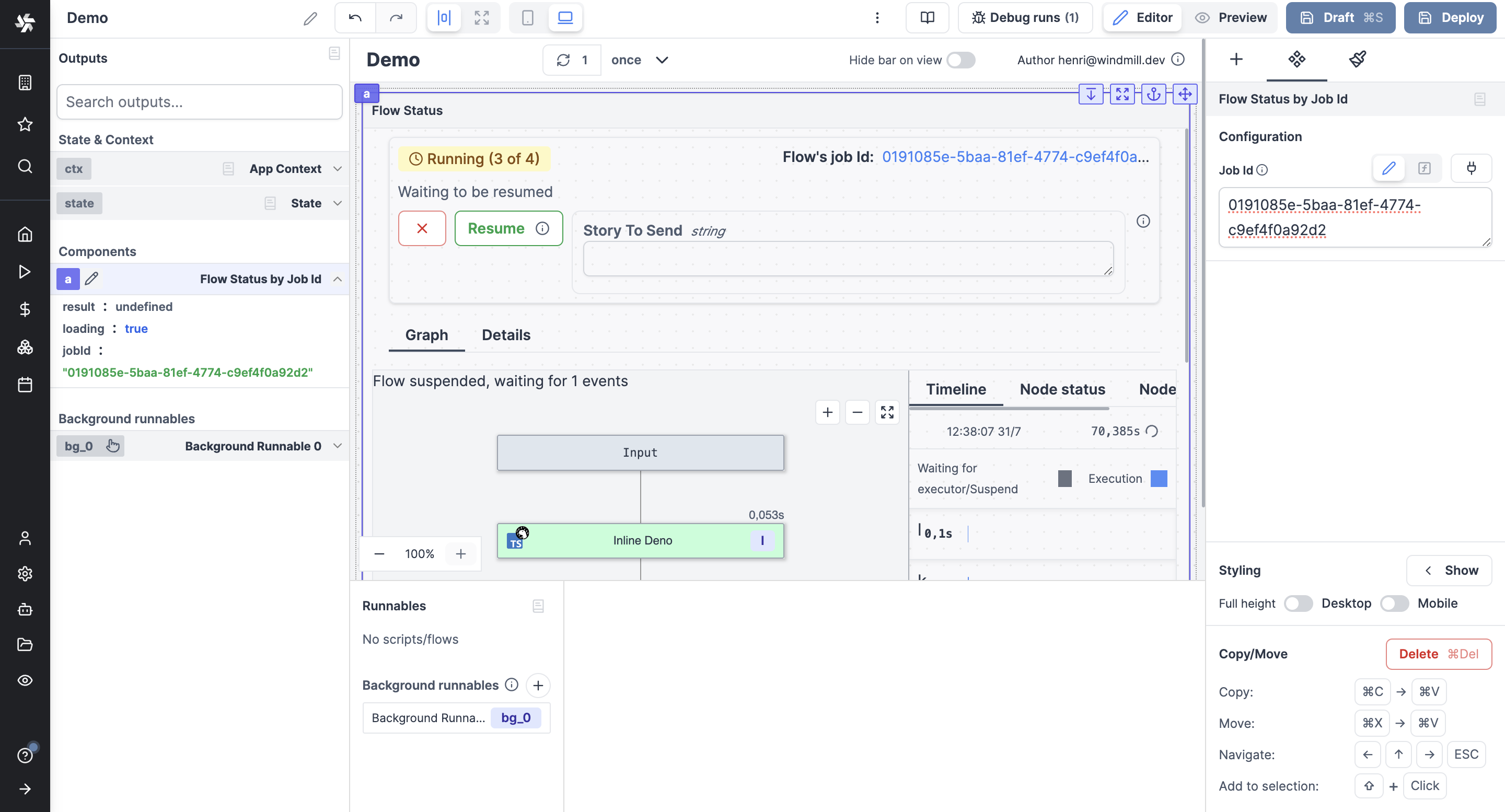Image resolution: width=1505 pixels, height=812 pixels.
Task: Toggle Hide bar on view
Action: (x=960, y=60)
